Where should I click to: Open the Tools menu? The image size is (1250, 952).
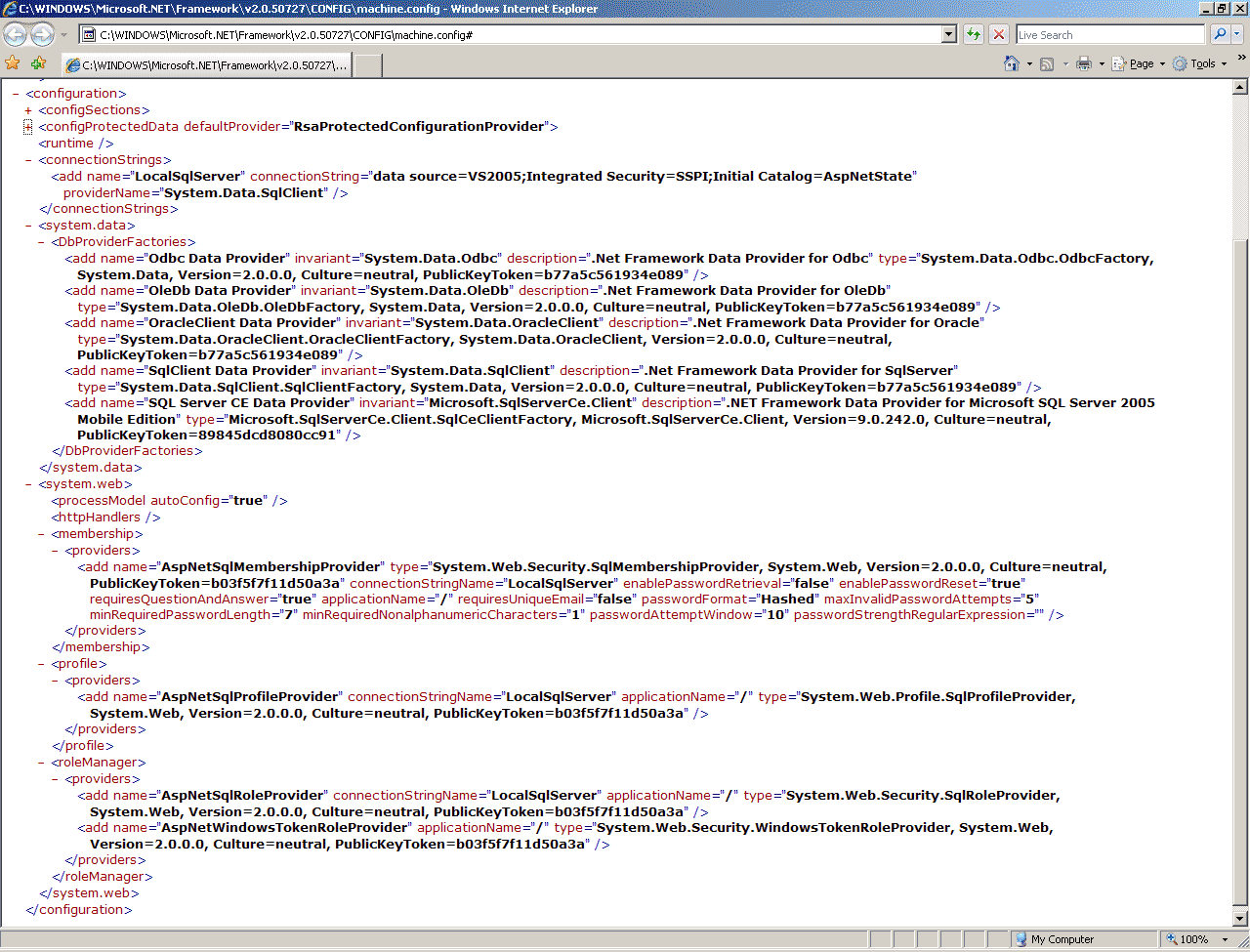tap(1200, 63)
